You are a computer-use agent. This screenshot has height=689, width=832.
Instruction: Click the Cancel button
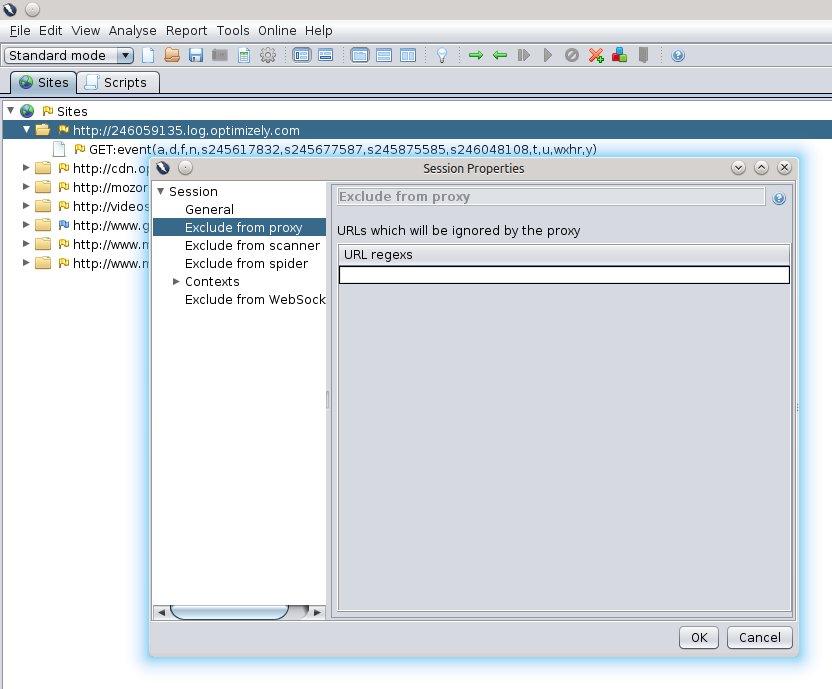[x=760, y=637]
